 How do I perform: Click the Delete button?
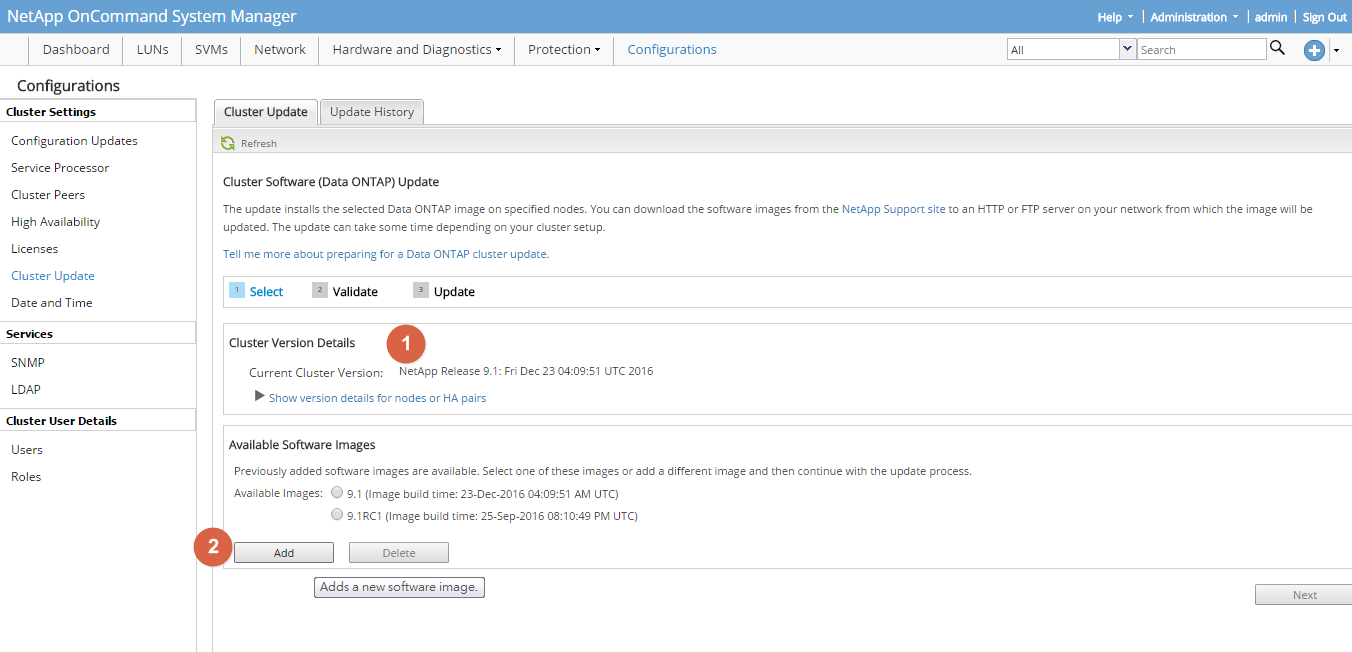pyautogui.click(x=399, y=553)
